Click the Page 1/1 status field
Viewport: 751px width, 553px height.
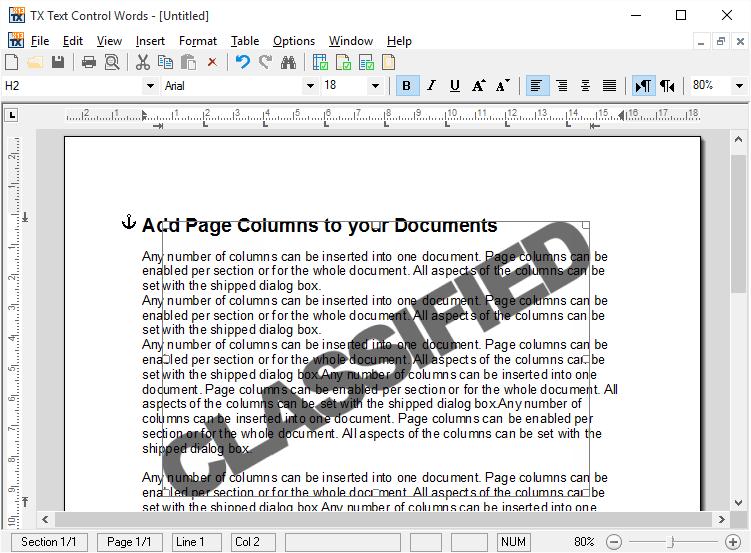click(x=130, y=542)
